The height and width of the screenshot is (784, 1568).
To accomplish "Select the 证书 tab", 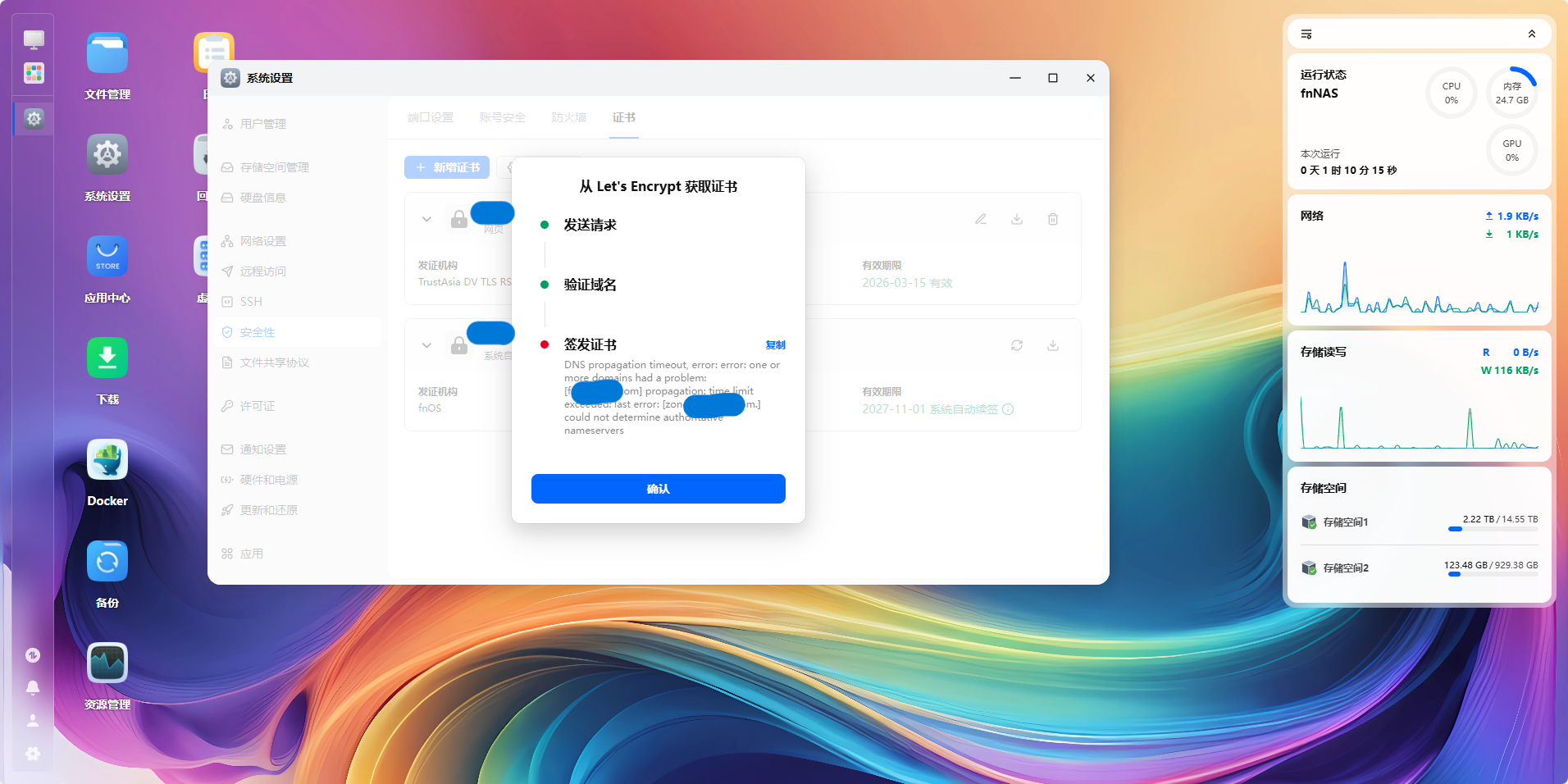I will pos(624,118).
